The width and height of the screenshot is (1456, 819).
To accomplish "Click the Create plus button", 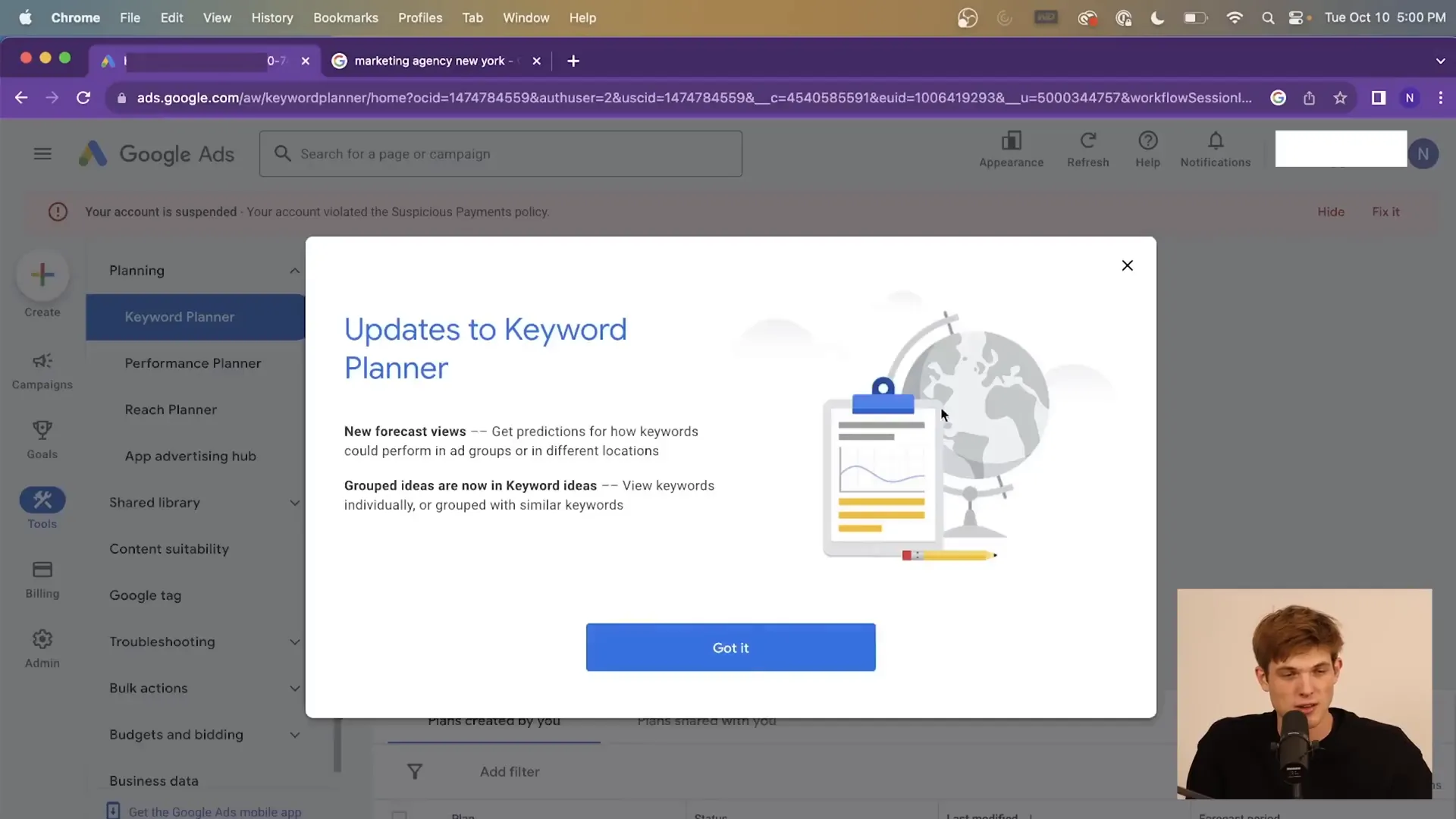I will coord(42,275).
